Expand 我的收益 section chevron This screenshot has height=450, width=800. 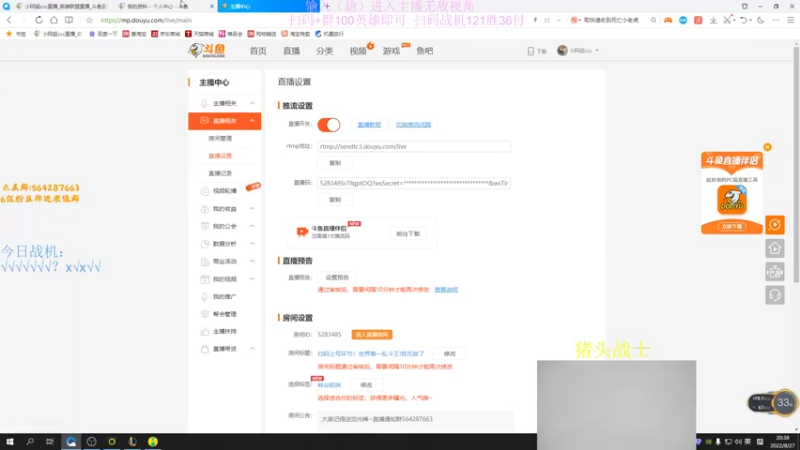[252, 209]
